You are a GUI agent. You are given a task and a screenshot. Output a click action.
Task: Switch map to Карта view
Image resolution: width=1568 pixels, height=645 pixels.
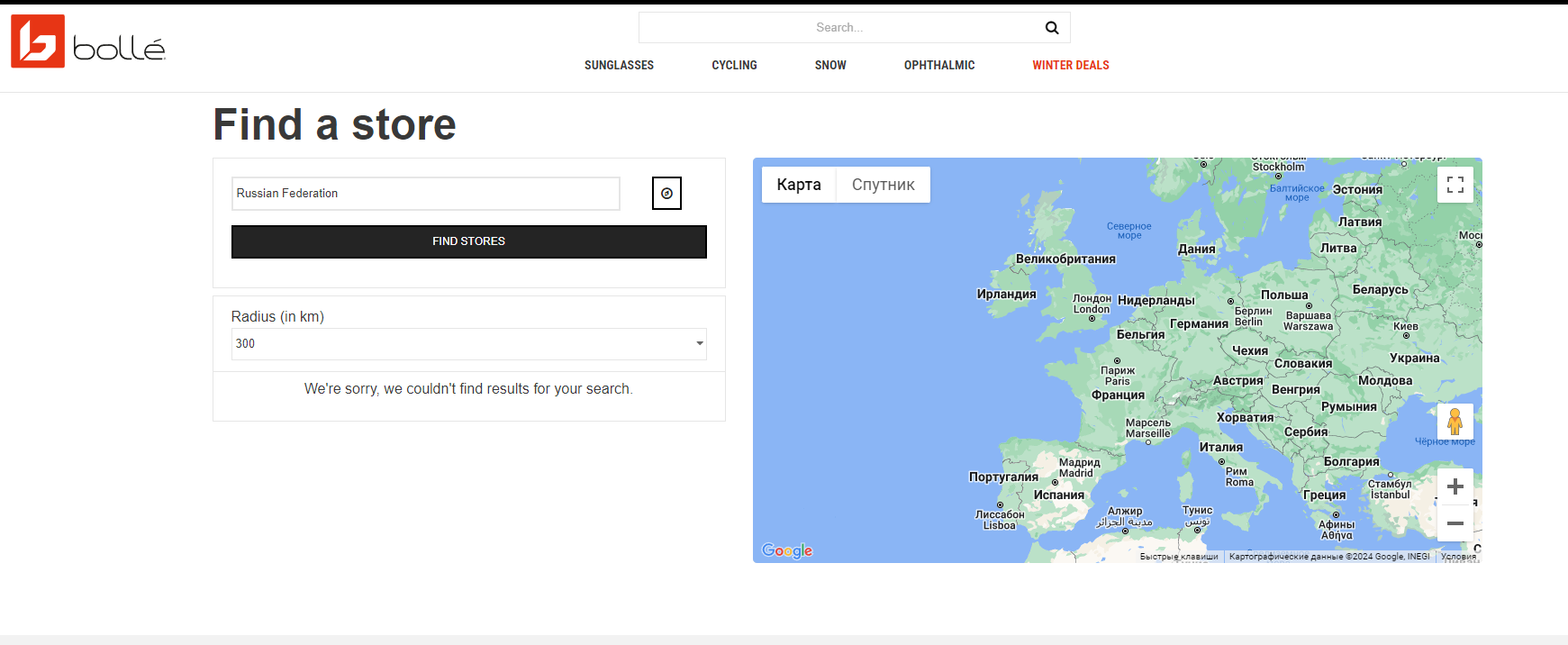tap(799, 185)
